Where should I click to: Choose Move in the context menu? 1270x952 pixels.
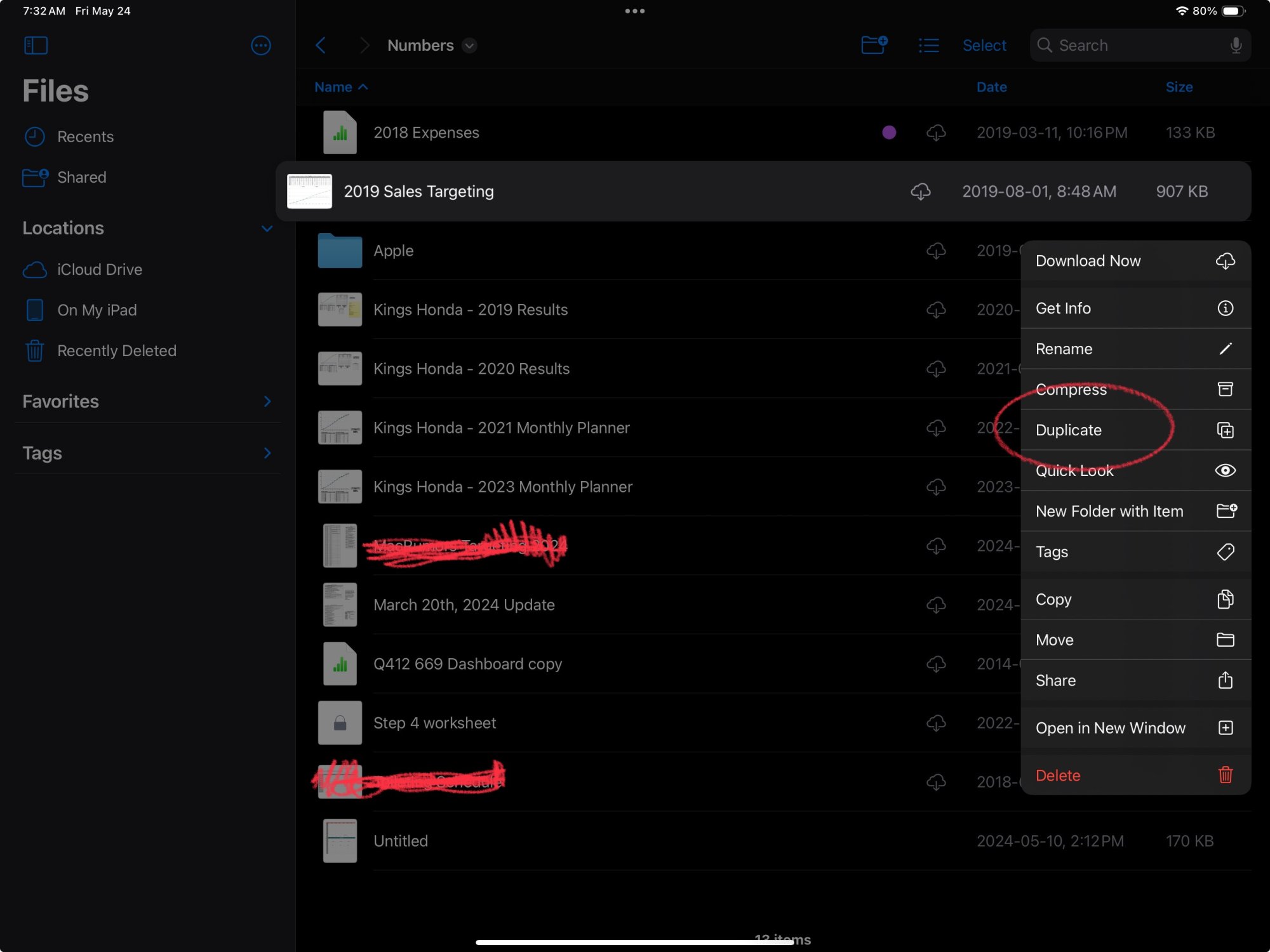coord(1135,640)
